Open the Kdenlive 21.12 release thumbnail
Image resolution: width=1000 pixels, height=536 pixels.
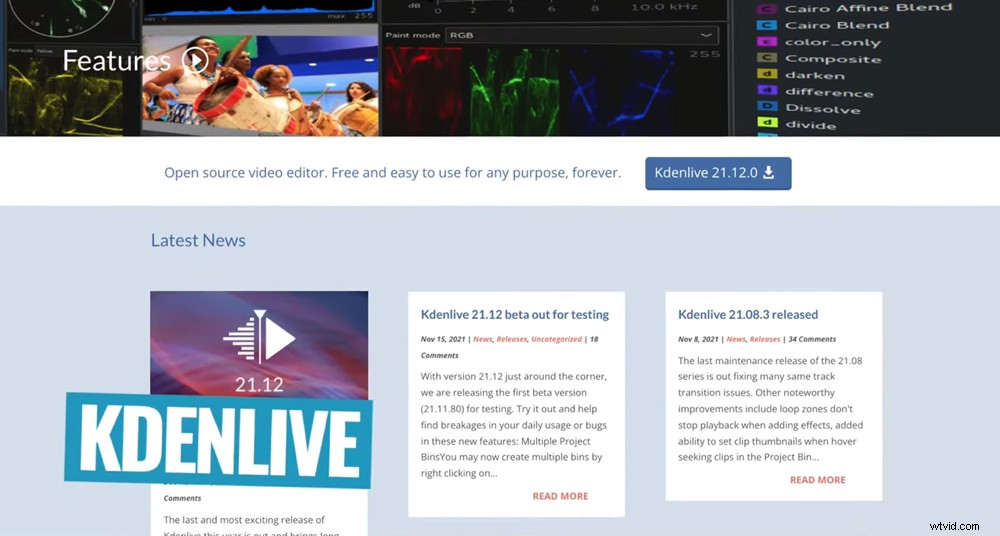(259, 345)
